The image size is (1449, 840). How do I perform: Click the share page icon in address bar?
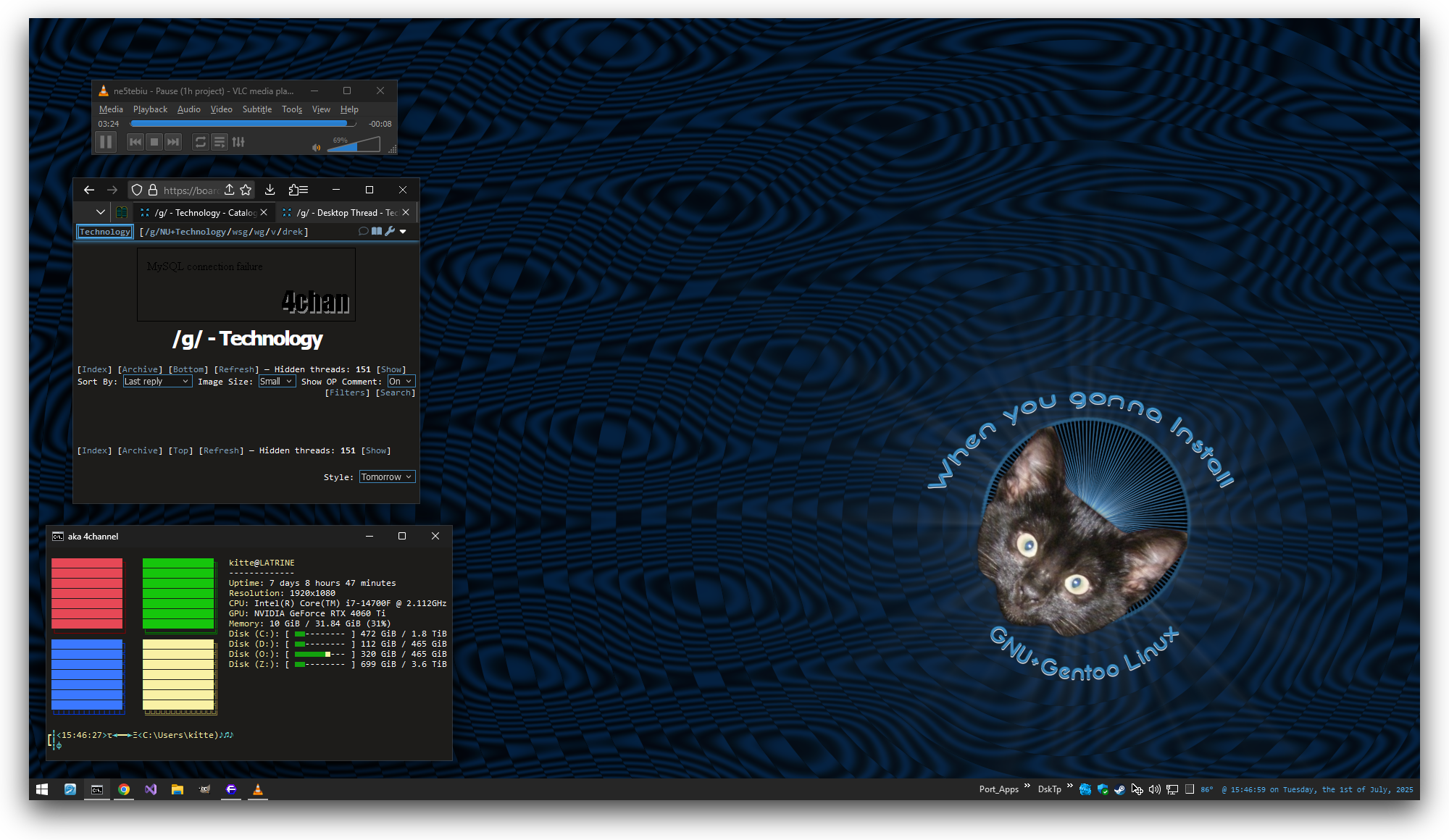[x=229, y=190]
